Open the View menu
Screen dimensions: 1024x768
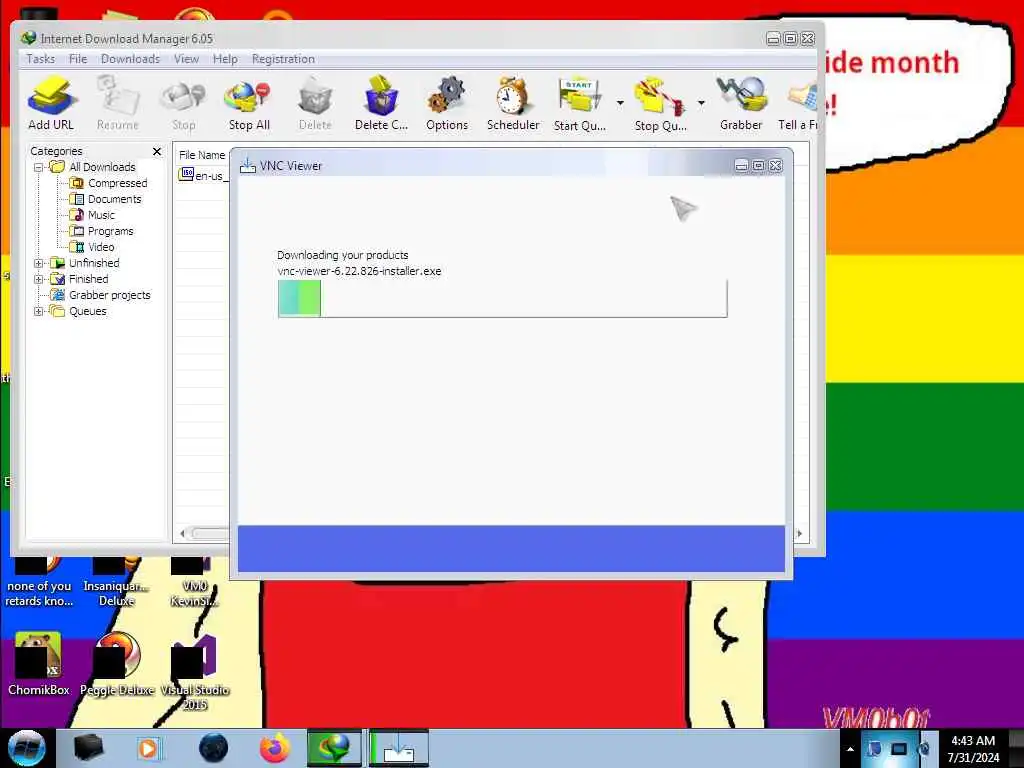pyautogui.click(x=186, y=59)
